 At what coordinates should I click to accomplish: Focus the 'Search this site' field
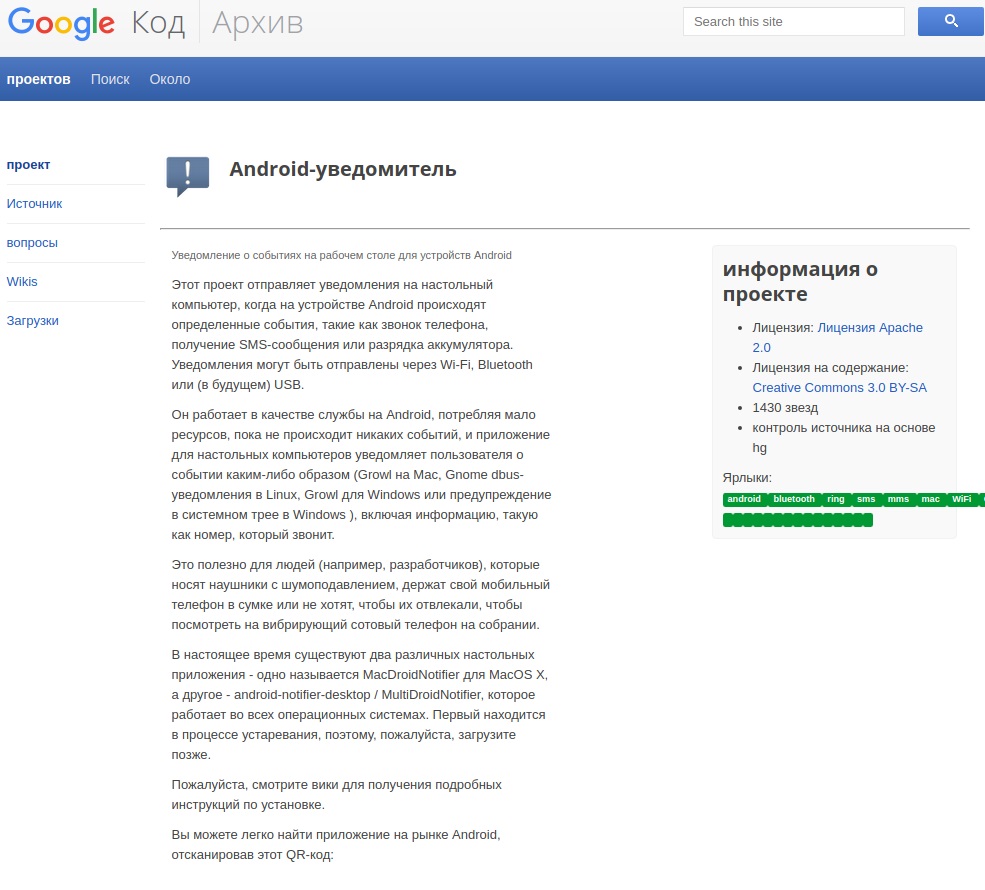pos(793,21)
